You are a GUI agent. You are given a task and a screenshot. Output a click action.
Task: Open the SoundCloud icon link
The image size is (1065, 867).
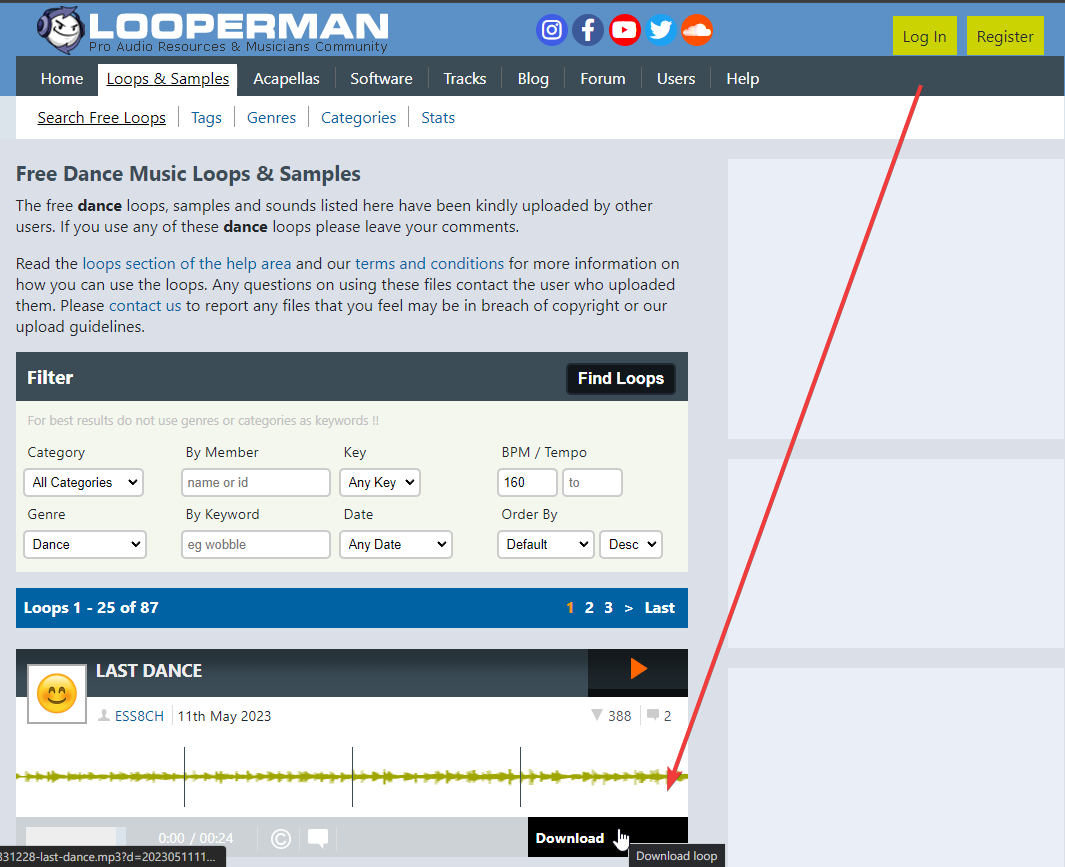[x=697, y=31]
